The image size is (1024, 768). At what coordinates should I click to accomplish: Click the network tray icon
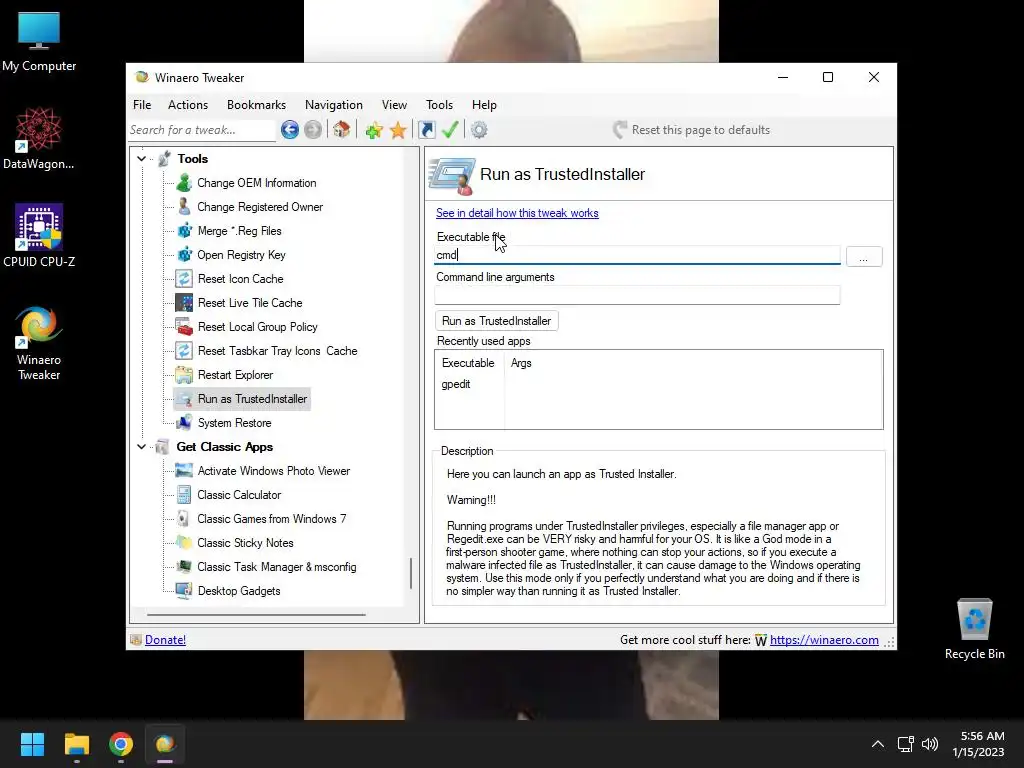pos(905,744)
